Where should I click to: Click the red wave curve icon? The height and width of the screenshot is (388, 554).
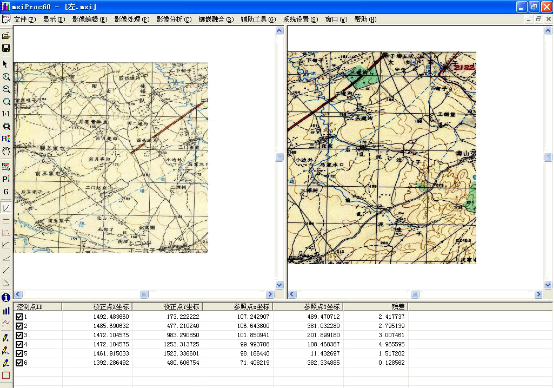pos(6,323)
